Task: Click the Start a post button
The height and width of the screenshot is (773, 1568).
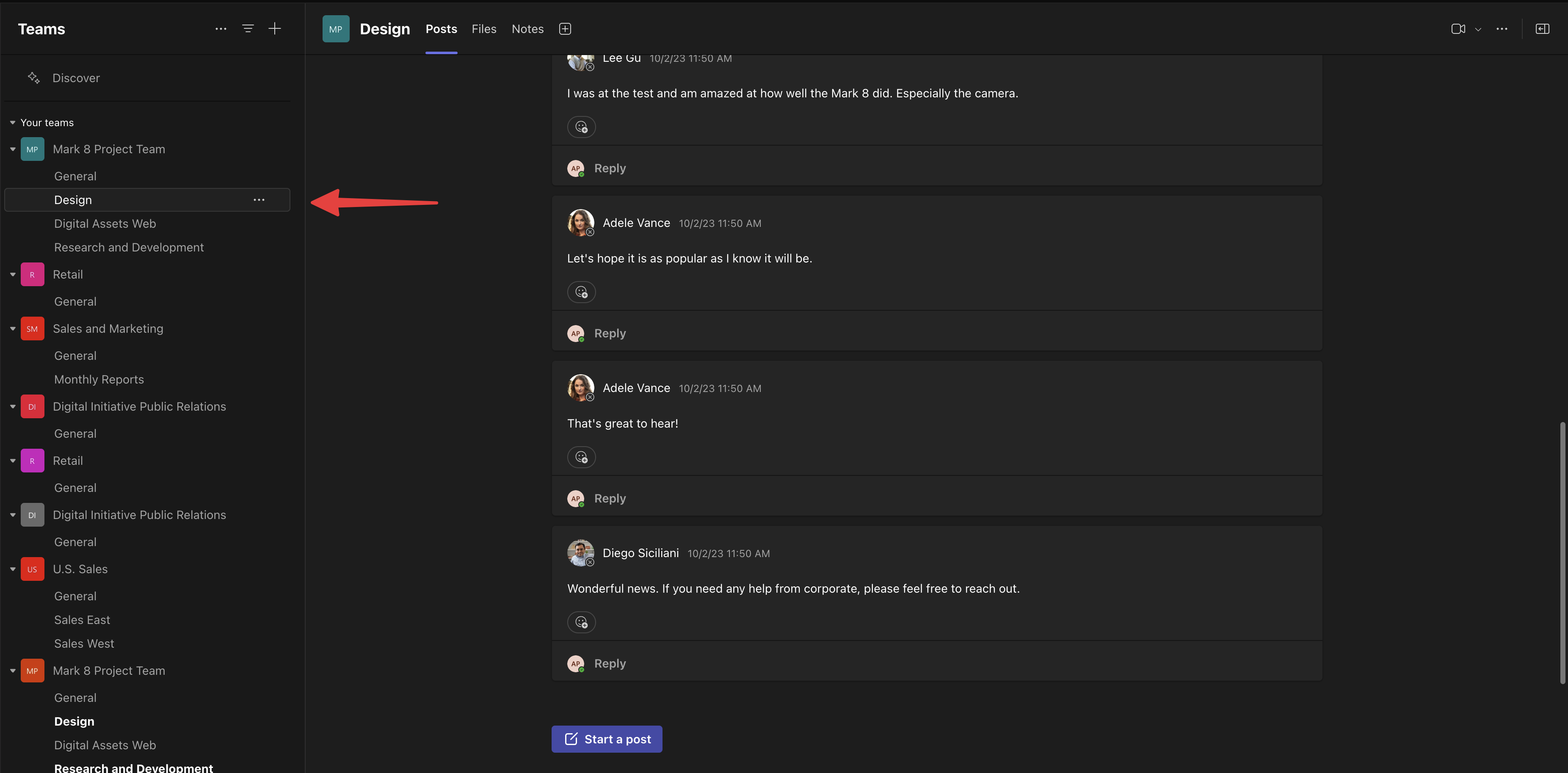Action: (606, 739)
